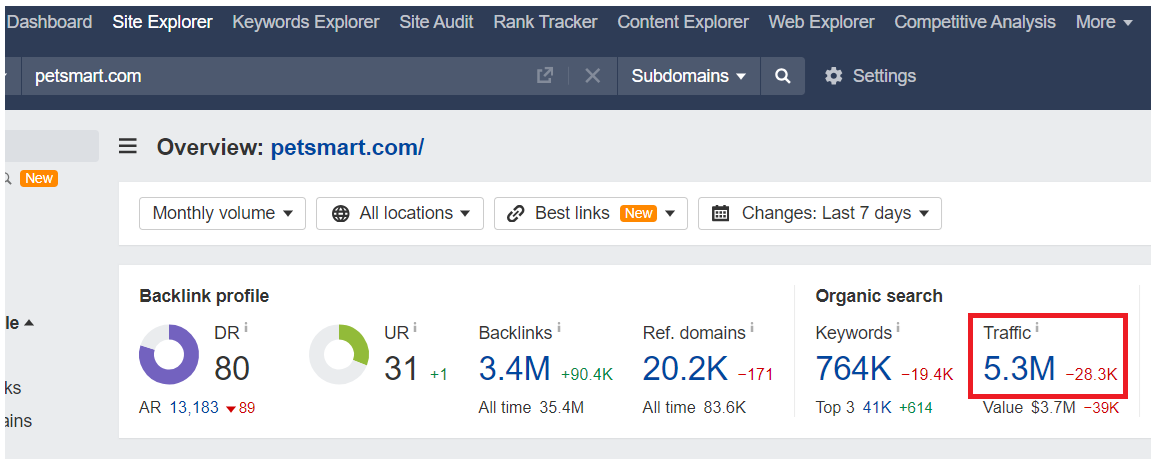Click the red AR down arrow 89
The width and height of the screenshot is (1160, 475).
pos(240,408)
